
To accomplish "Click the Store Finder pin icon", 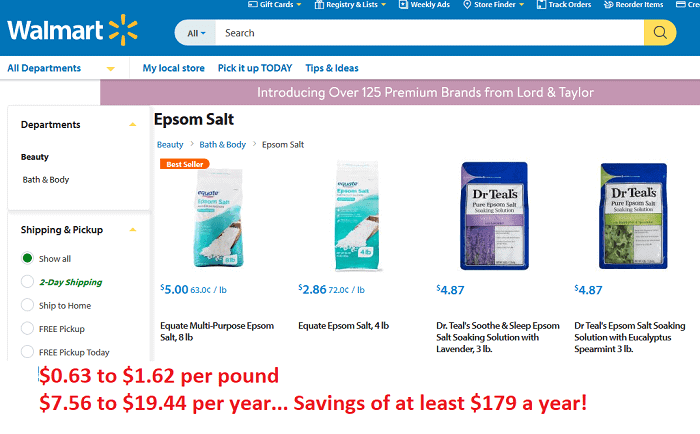I will tap(465, 5).
